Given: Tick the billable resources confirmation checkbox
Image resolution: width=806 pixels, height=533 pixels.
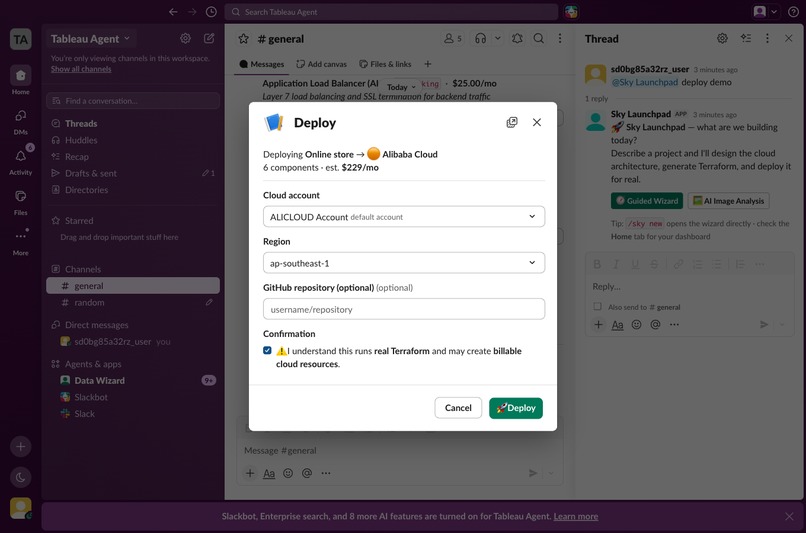Looking at the screenshot, I should [x=267, y=351].
